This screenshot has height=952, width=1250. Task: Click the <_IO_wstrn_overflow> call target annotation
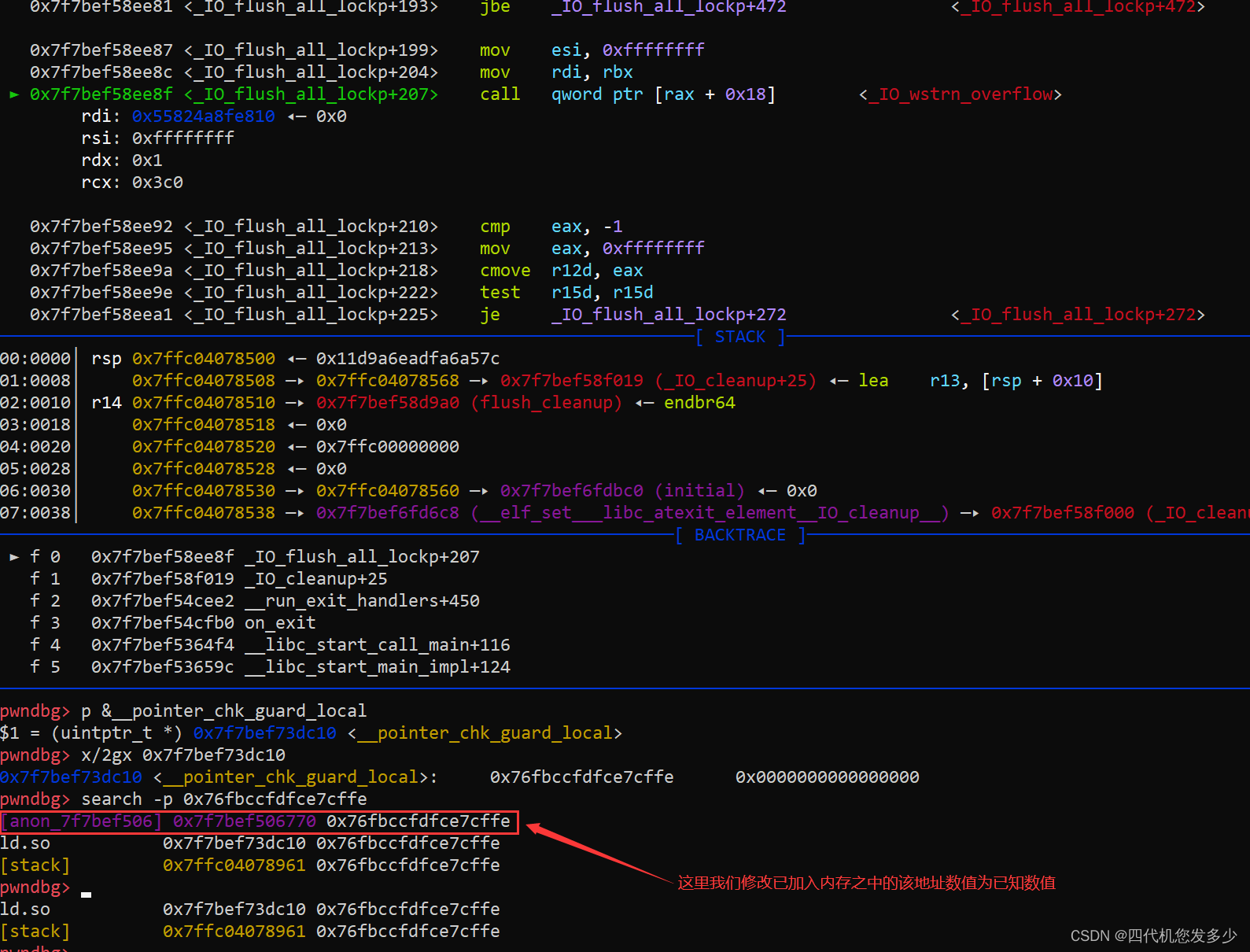[x=960, y=94]
